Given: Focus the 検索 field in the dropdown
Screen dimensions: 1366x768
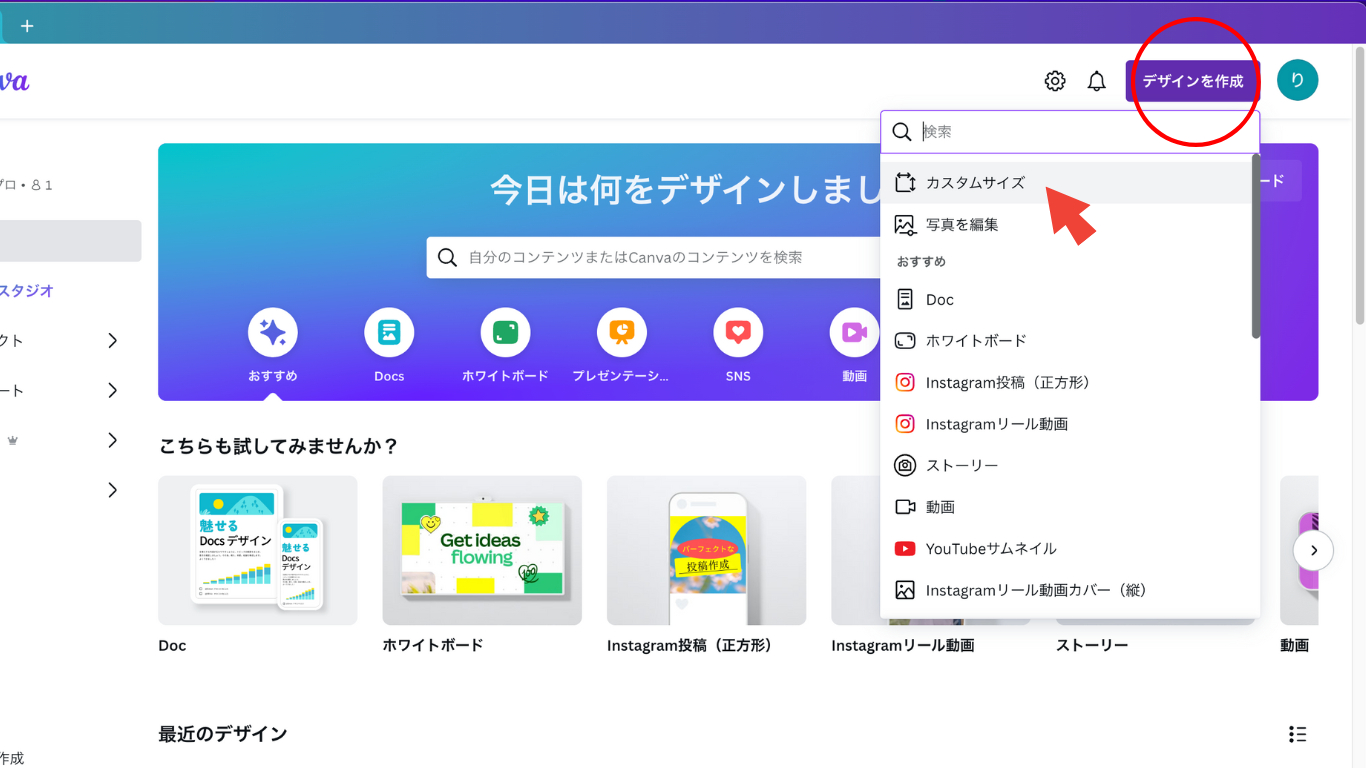Looking at the screenshot, I should tap(1070, 132).
